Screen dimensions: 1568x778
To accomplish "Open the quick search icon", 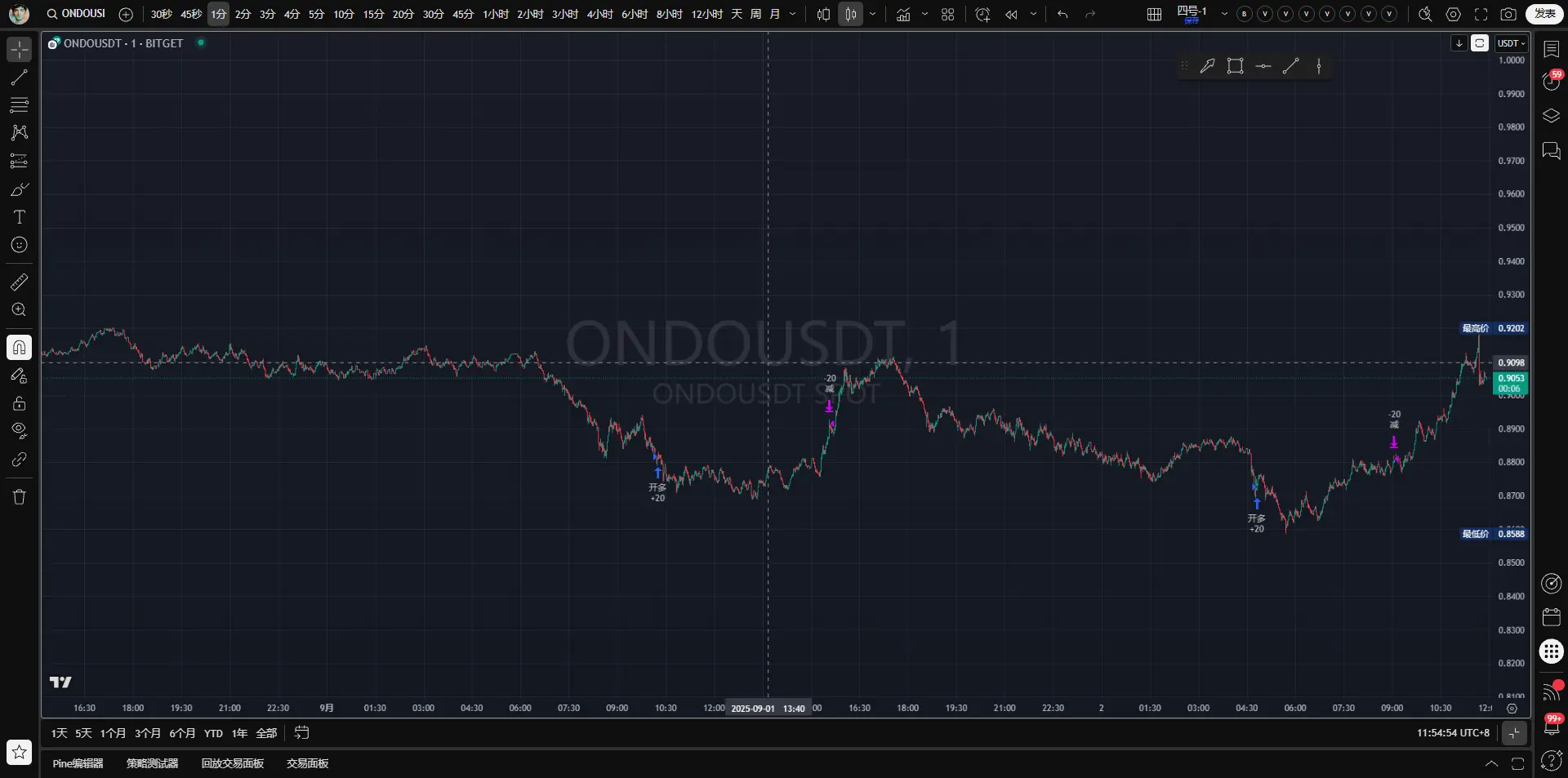I will (x=1425, y=15).
